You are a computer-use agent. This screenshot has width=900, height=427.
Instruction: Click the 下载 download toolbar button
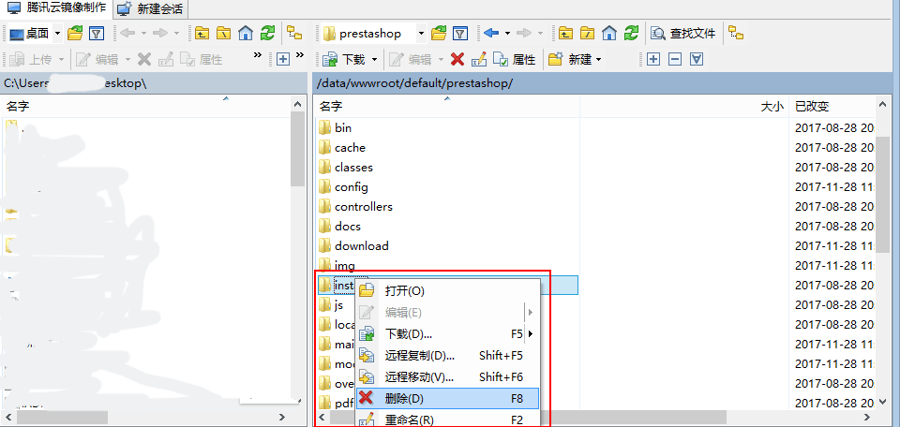coord(346,60)
